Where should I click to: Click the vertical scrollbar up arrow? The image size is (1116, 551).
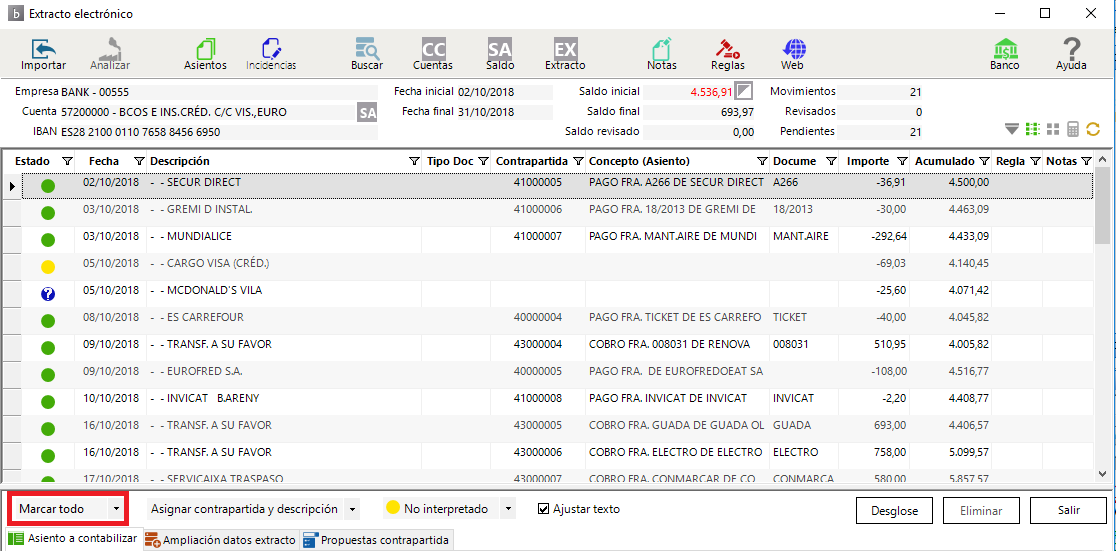pos(1102,162)
